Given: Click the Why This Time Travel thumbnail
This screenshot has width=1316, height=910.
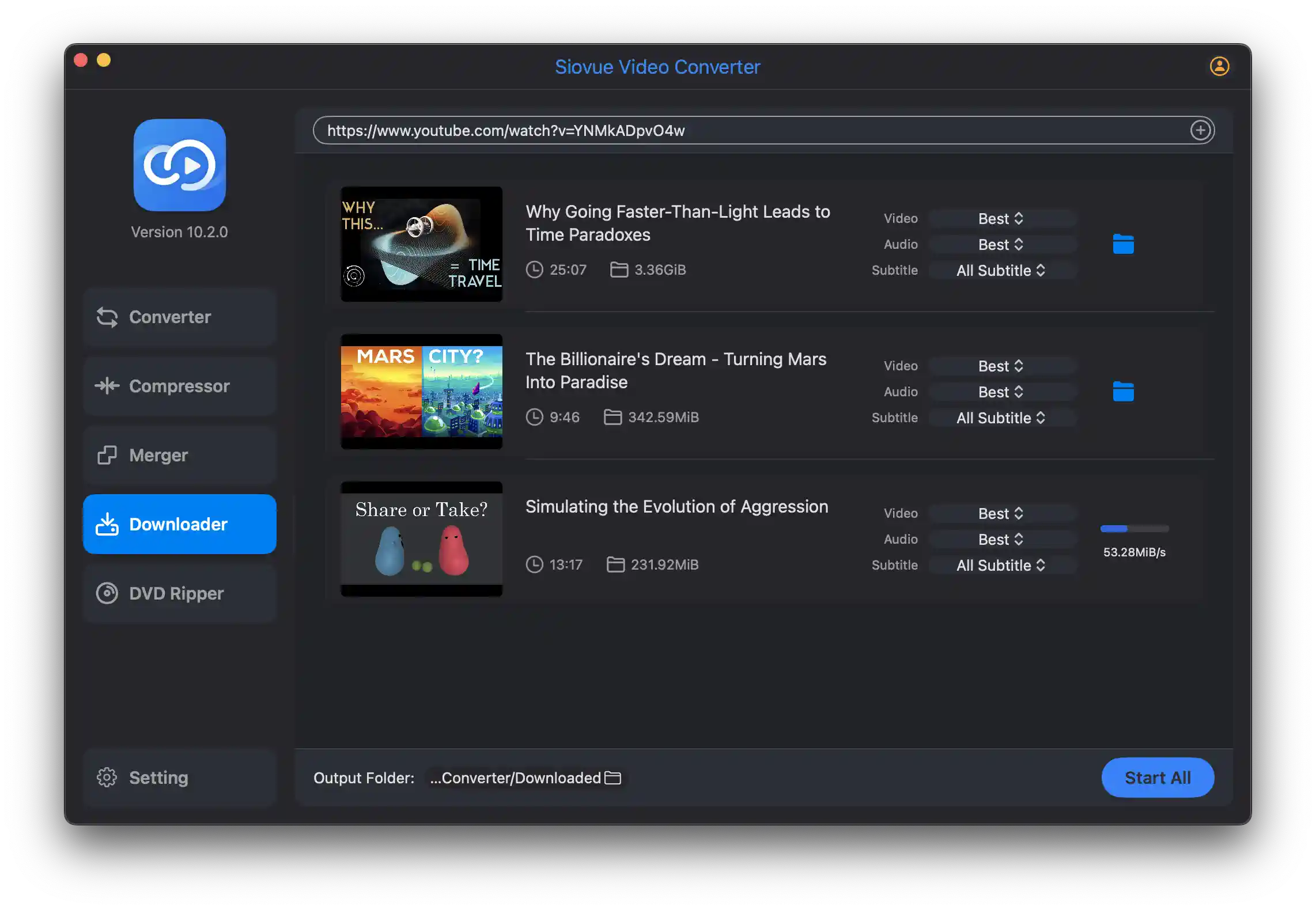Looking at the screenshot, I should point(422,244).
